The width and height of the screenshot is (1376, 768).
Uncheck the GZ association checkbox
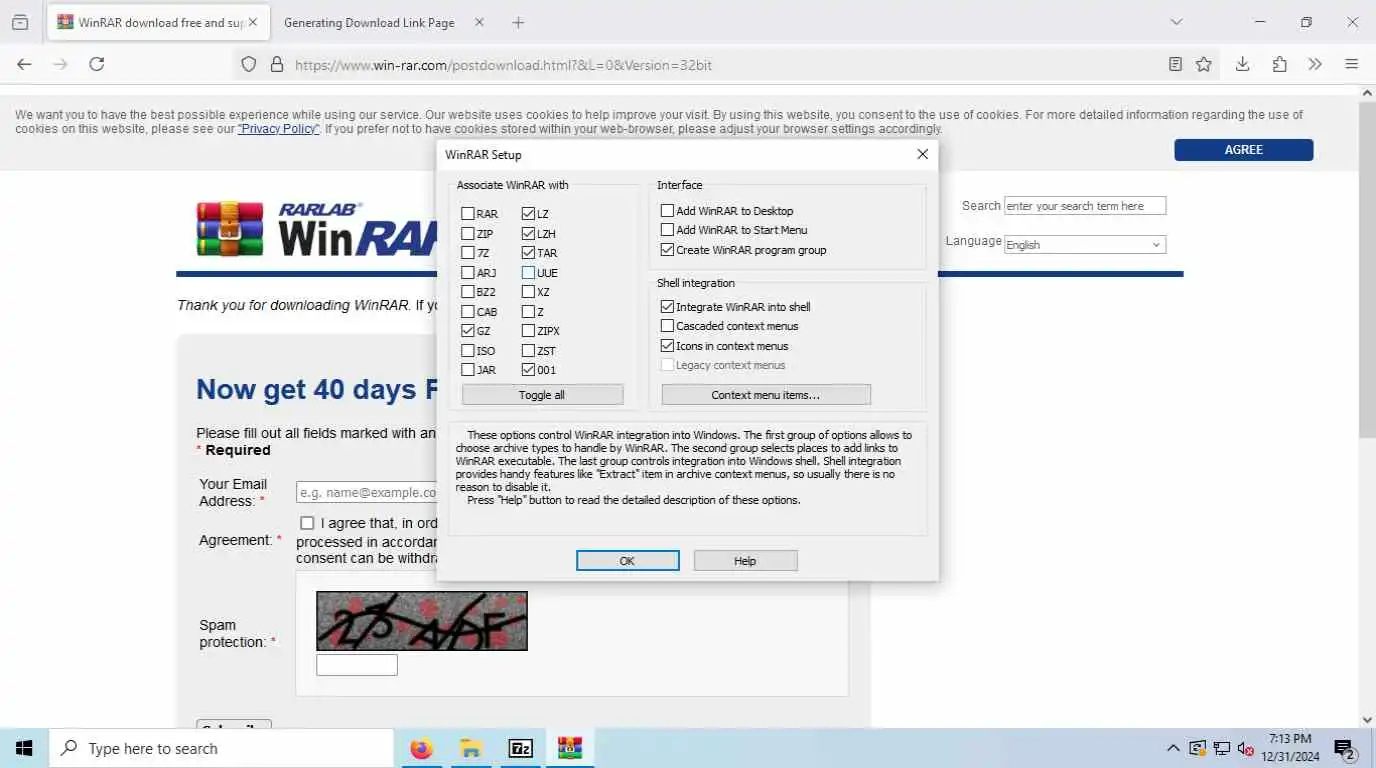coord(468,331)
